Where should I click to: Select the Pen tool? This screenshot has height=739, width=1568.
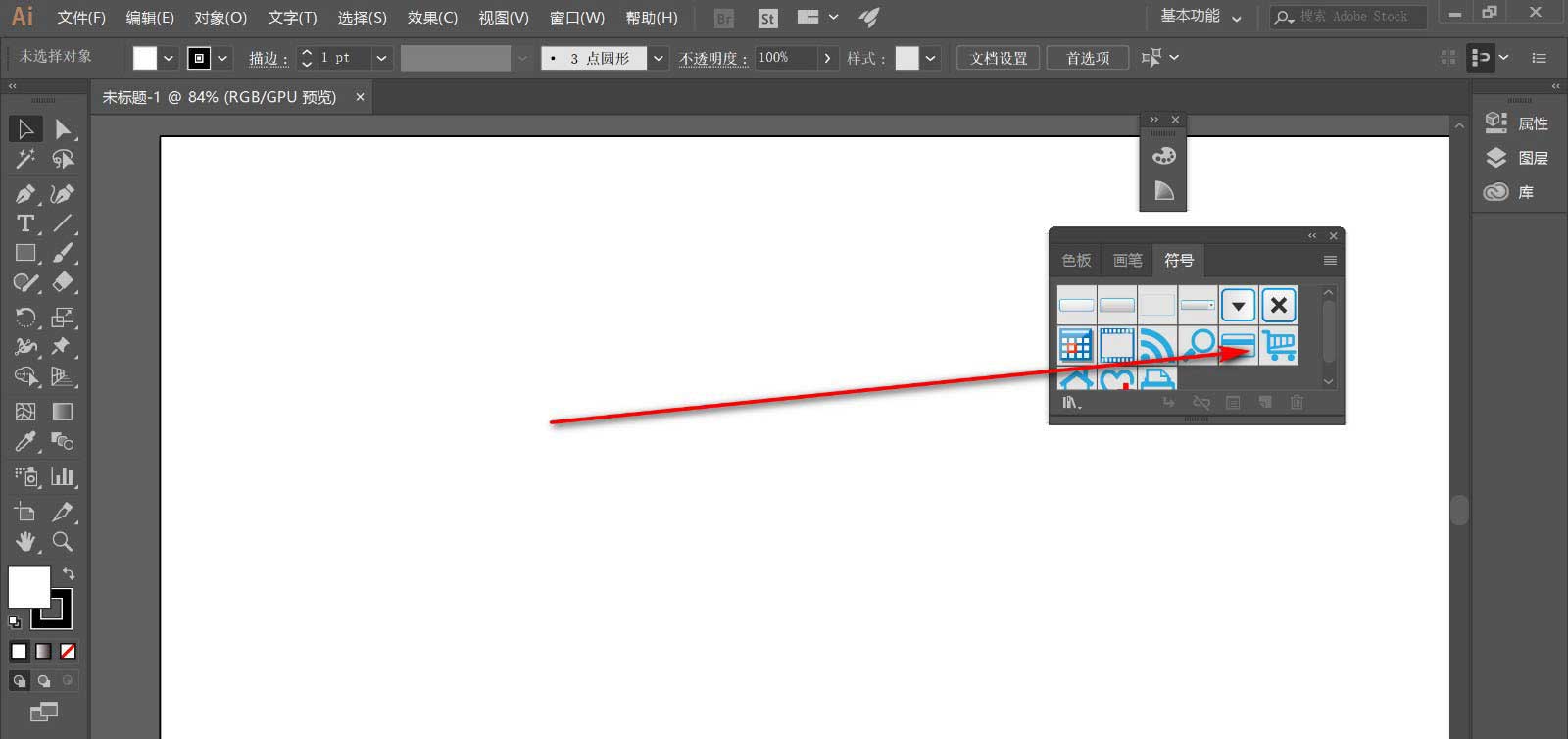click(25, 193)
